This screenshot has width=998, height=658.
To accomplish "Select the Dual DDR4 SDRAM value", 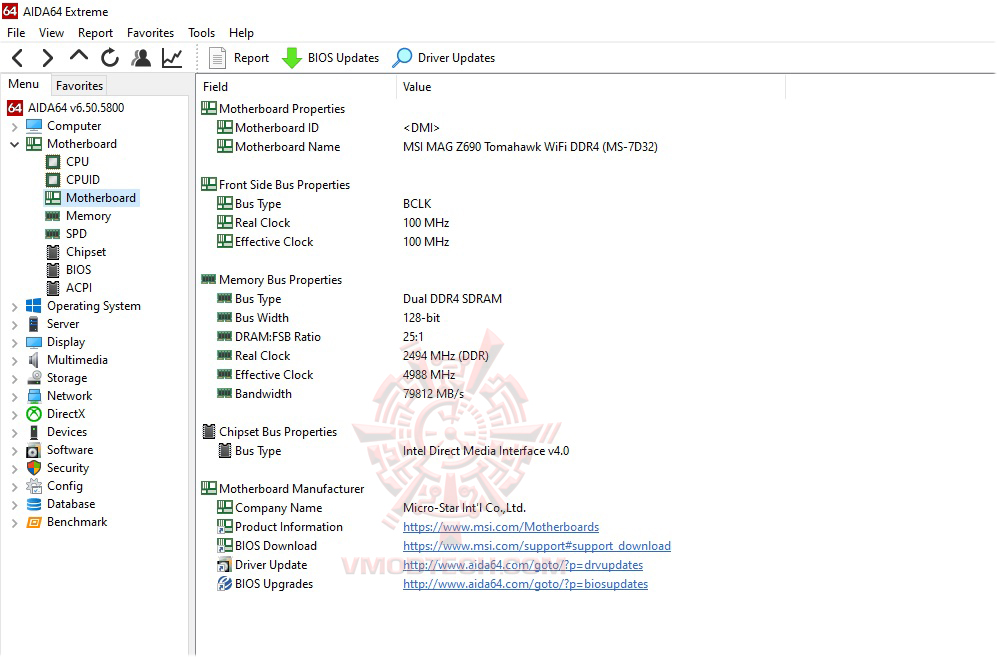I will pyautogui.click(x=453, y=299).
